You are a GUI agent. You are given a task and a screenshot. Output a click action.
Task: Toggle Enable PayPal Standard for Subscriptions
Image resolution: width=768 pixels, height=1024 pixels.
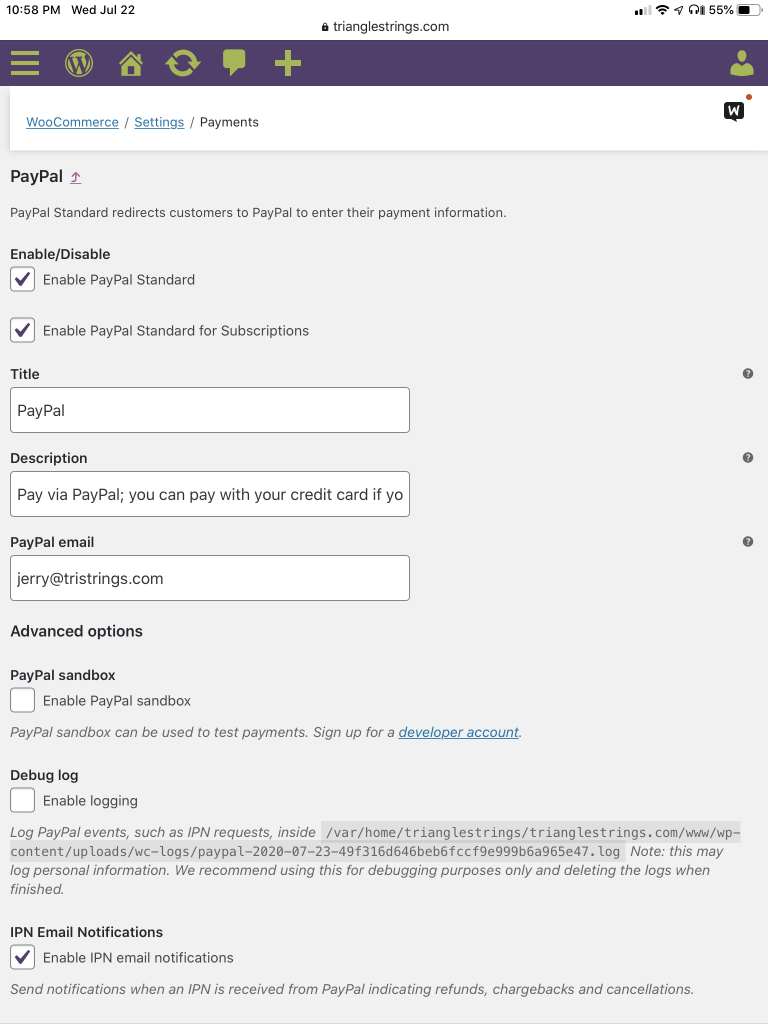22,330
